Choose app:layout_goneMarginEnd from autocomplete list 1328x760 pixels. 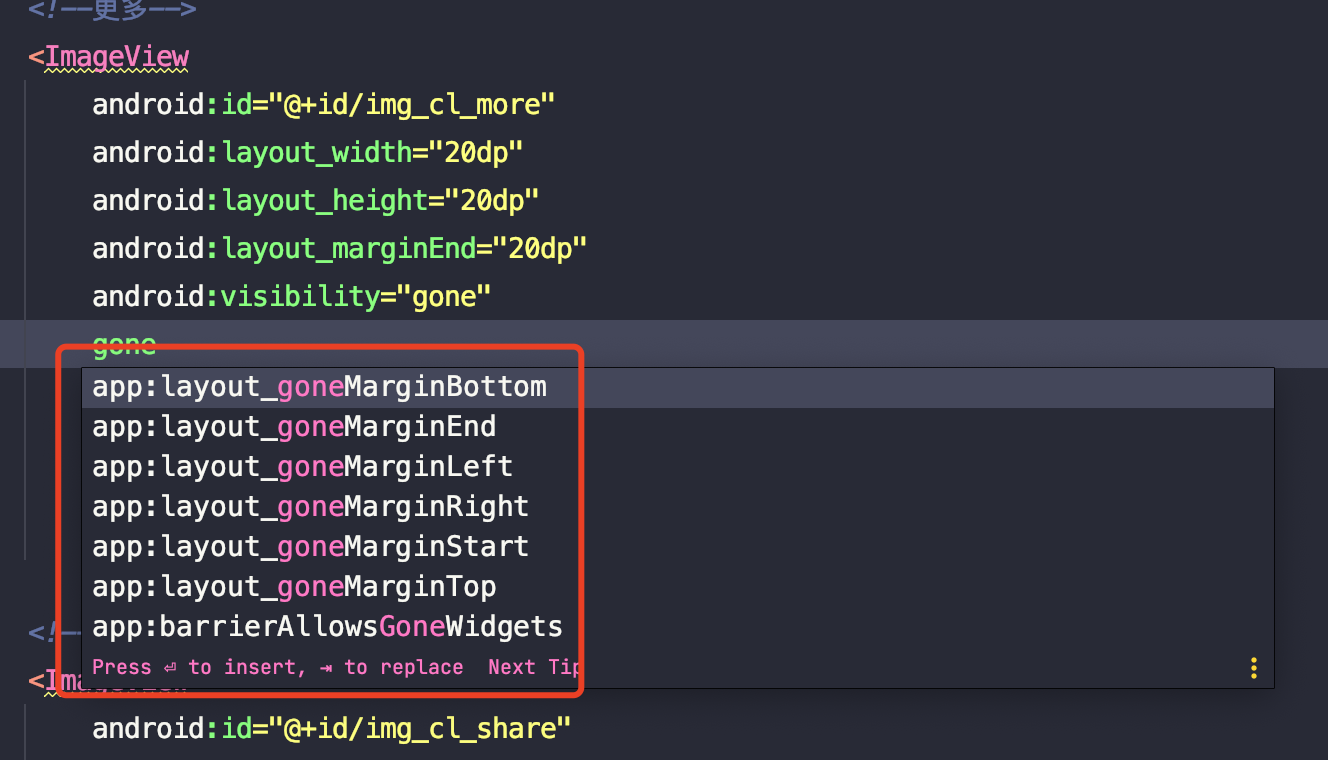click(677, 427)
